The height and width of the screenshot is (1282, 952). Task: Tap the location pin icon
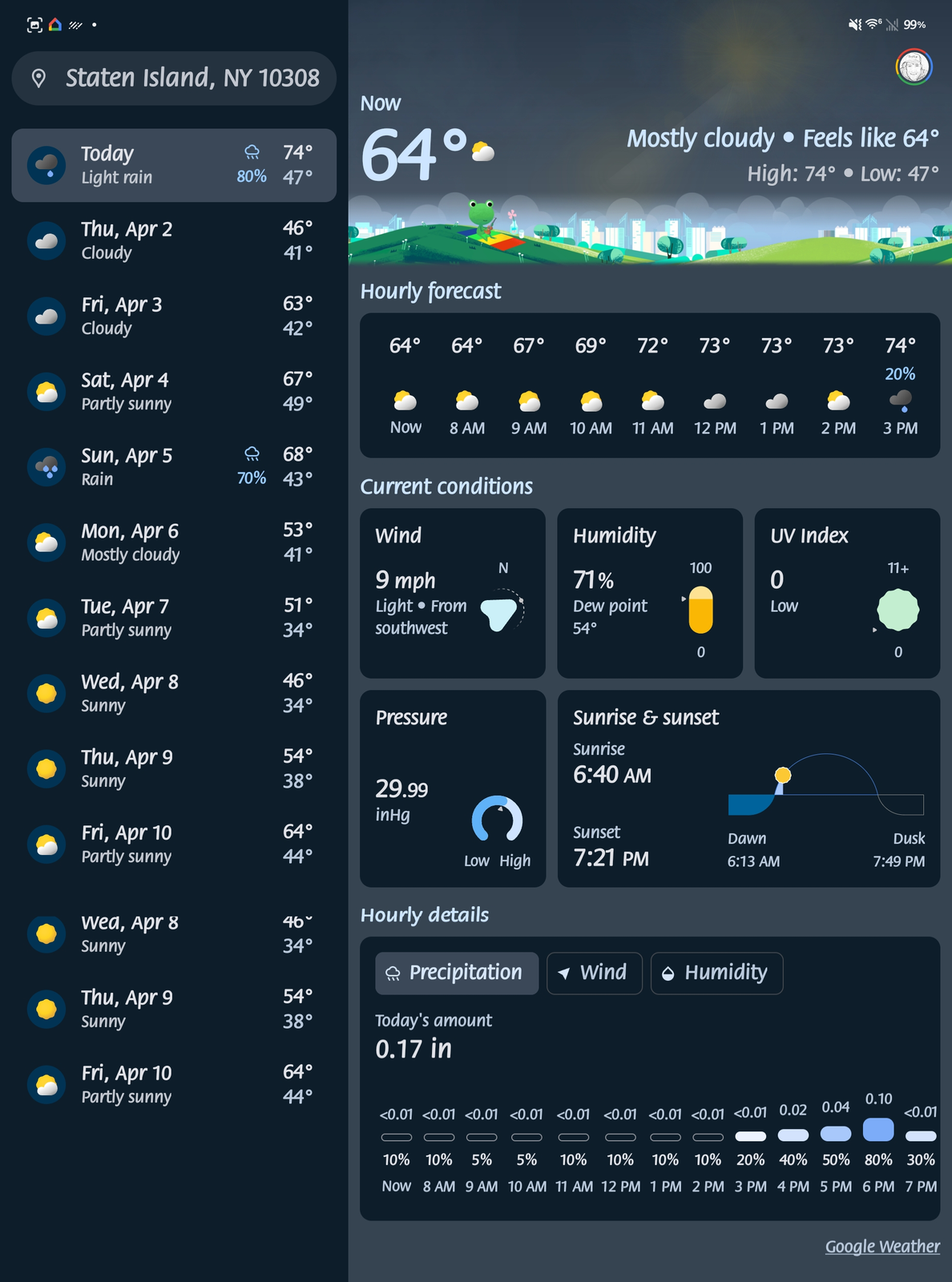[x=38, y=78]
